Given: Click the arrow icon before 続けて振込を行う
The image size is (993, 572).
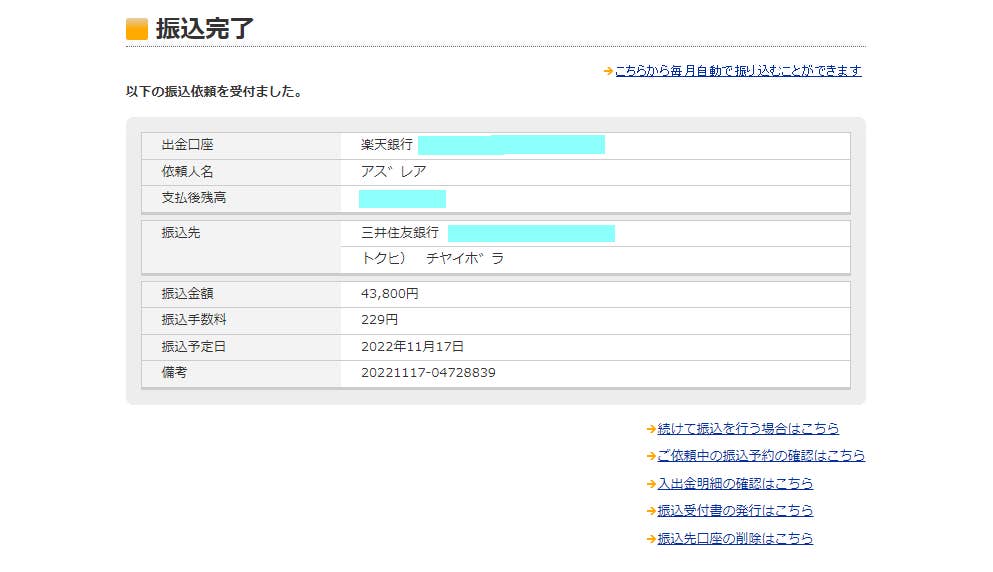Looking at the screenshot, I should [651, 429].
